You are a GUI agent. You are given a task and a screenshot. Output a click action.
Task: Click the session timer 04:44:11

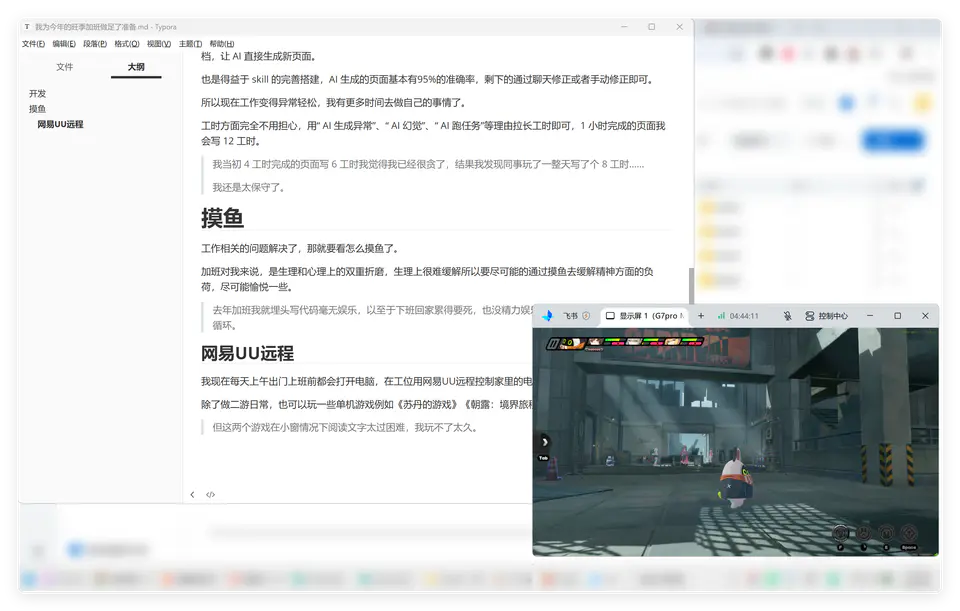pos(744,316)
